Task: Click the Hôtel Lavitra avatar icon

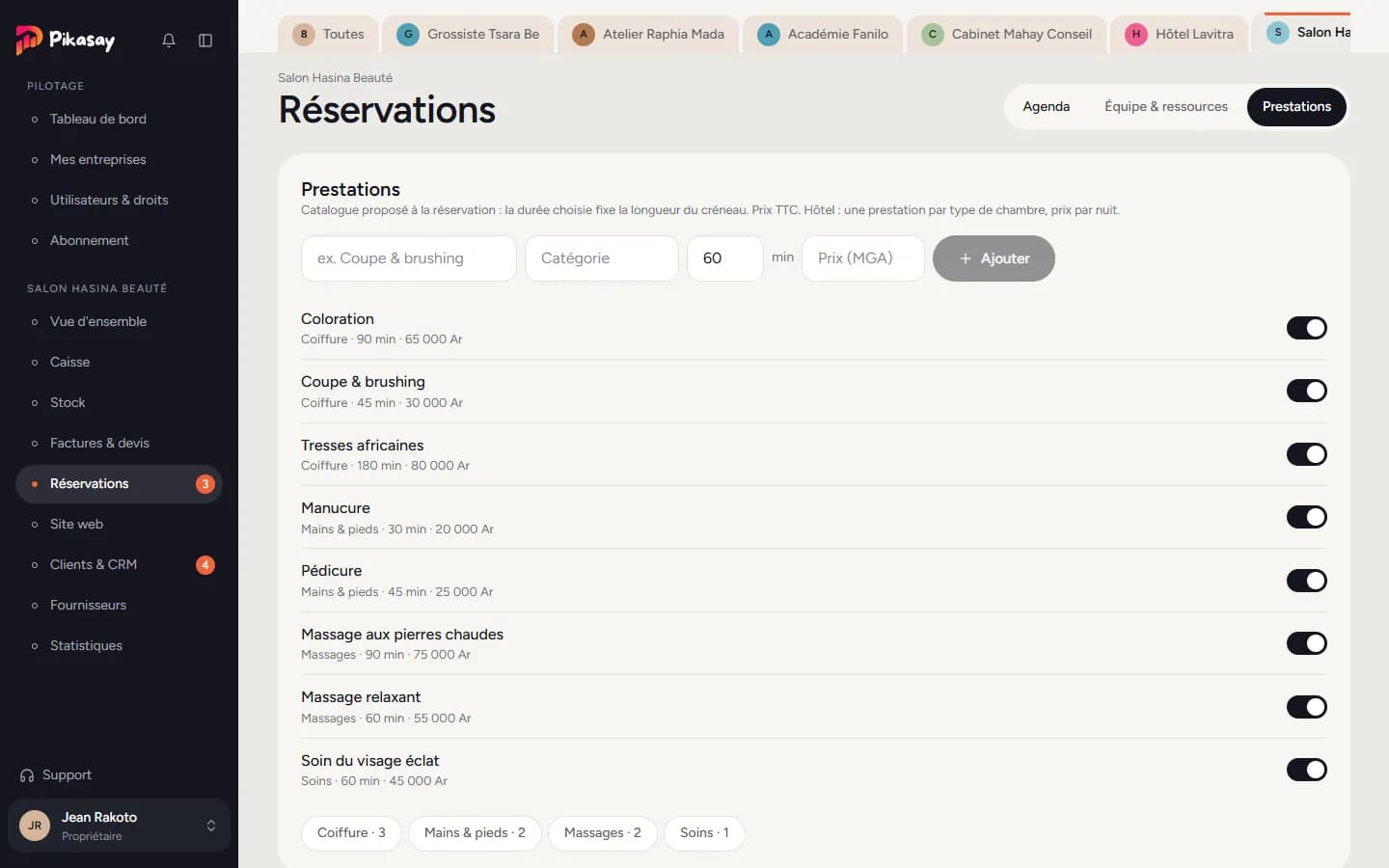Action: coord(1136,35)
